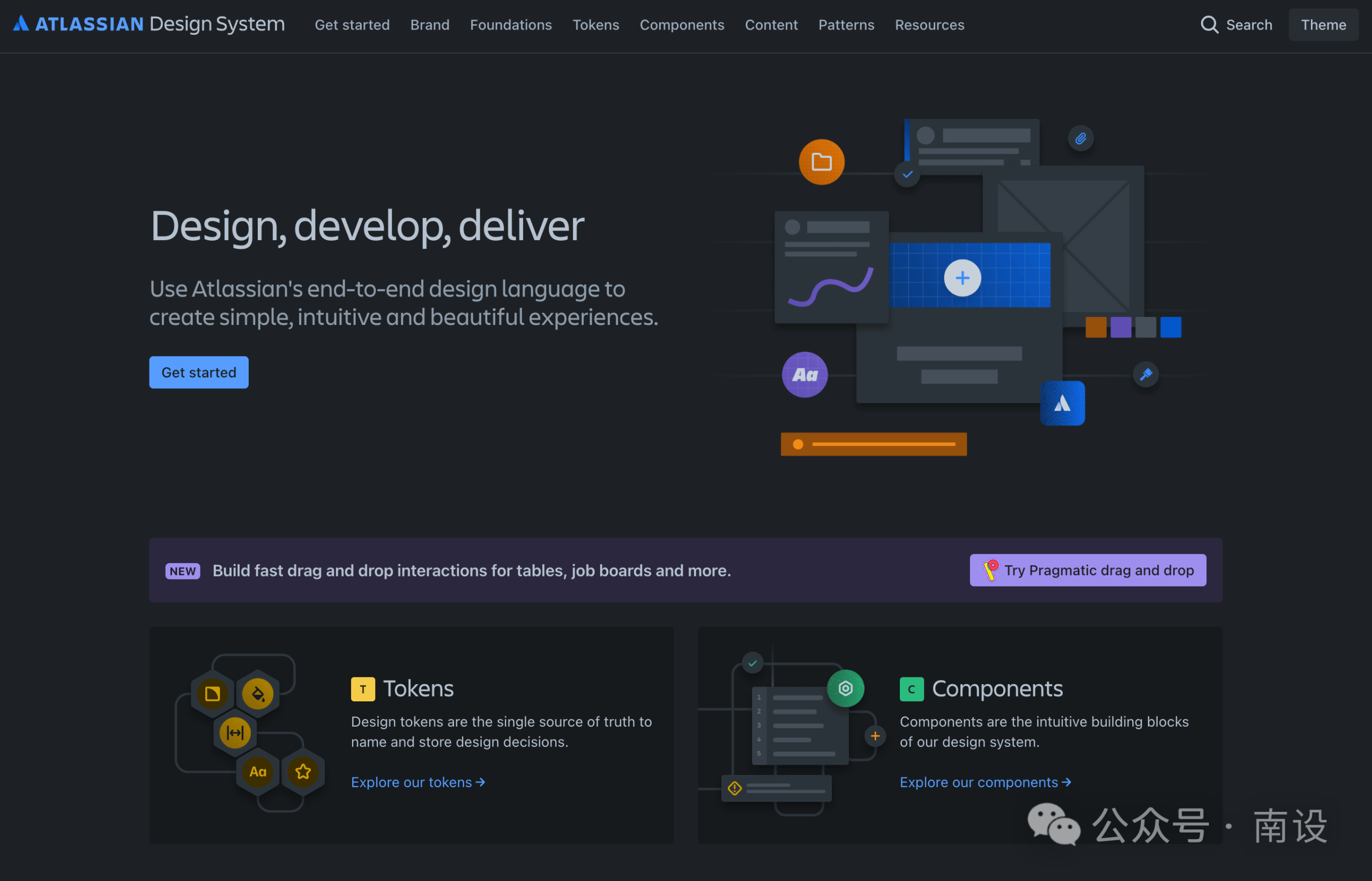Image resolution: width=1372 pixels, height=881 pixels.
Task: Click the purple curve chart card
Action: (831, 266)
